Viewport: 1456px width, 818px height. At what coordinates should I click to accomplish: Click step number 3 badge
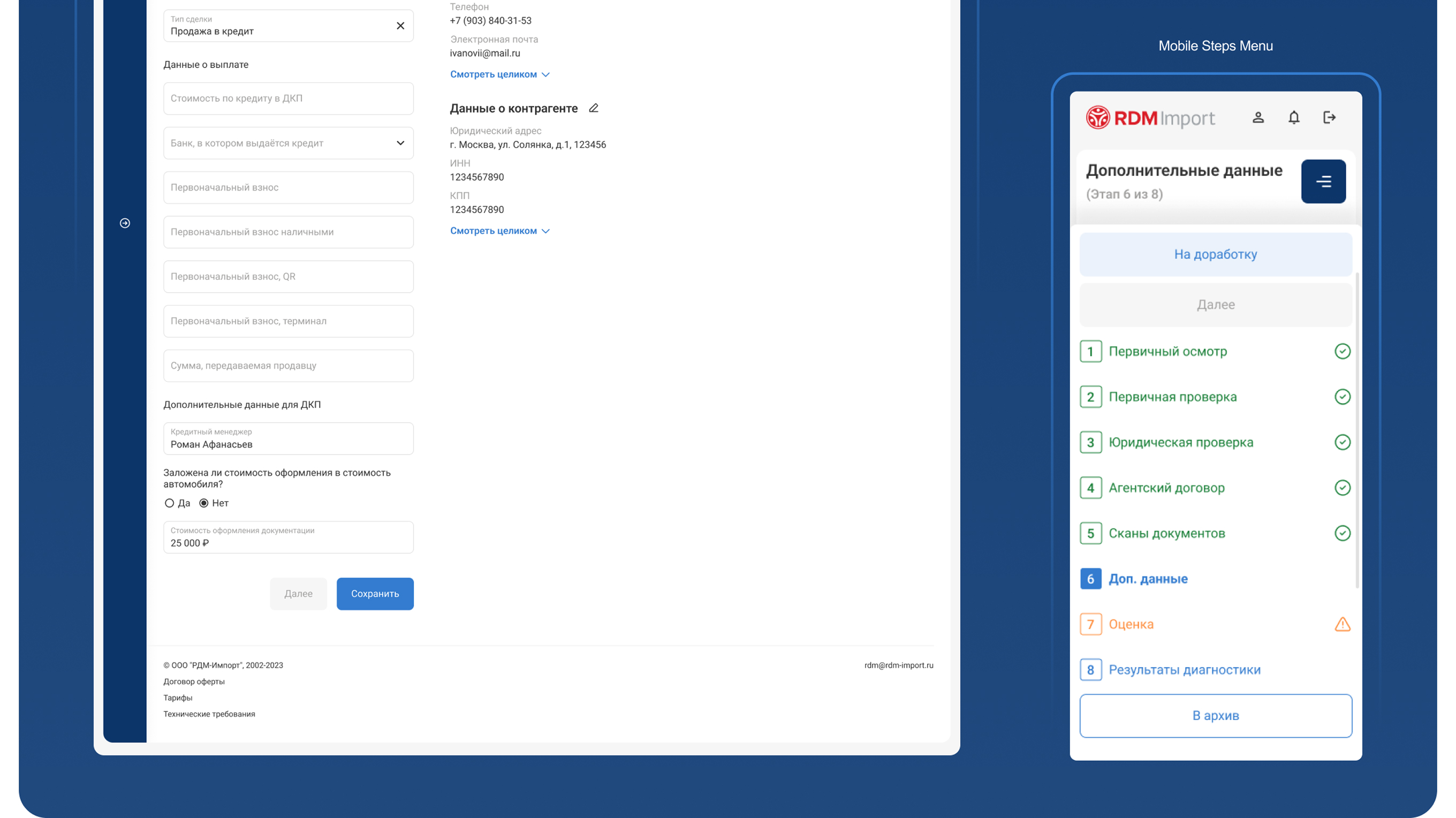point(1090,442)
